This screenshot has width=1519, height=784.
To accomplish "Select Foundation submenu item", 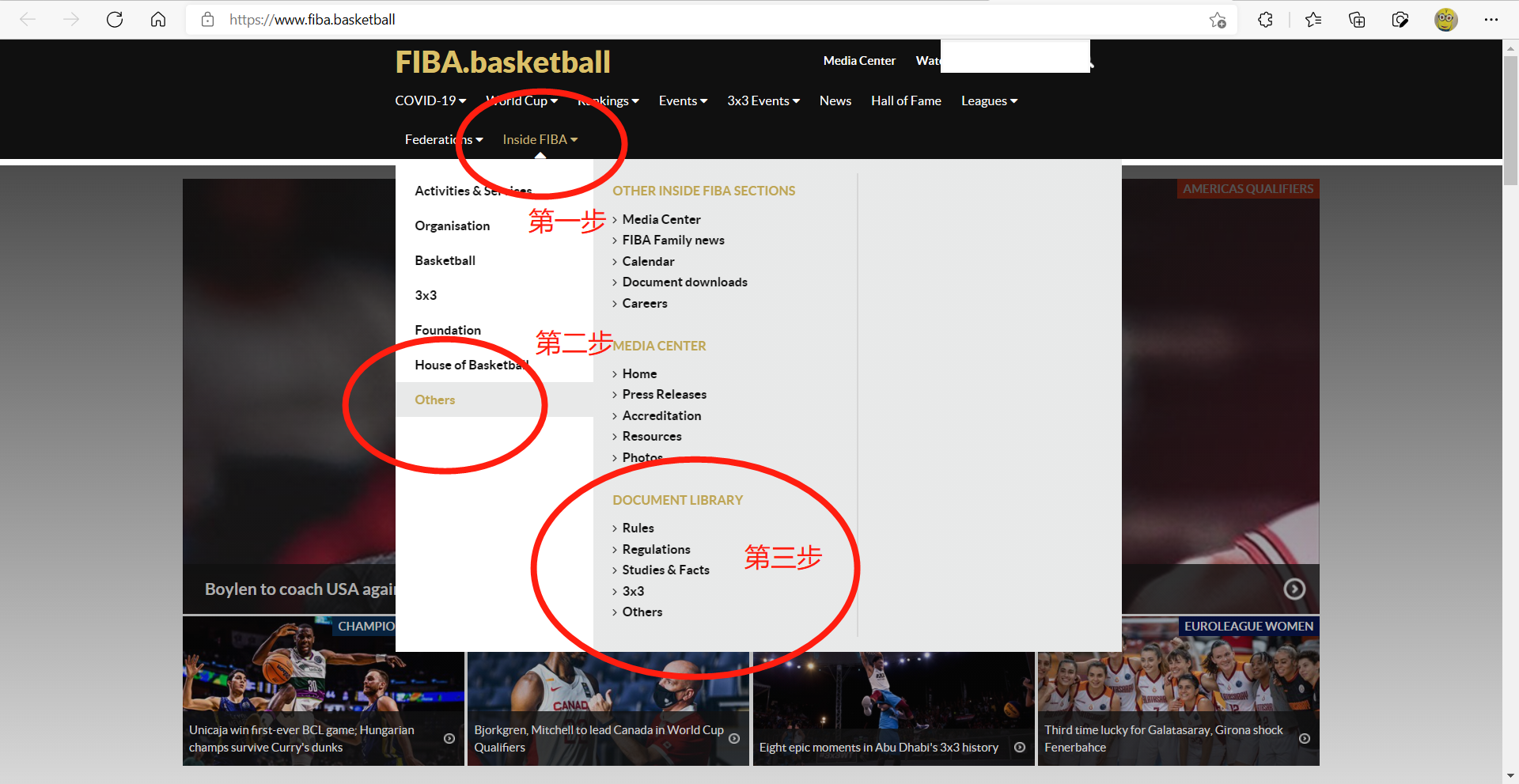I will 494,330.
